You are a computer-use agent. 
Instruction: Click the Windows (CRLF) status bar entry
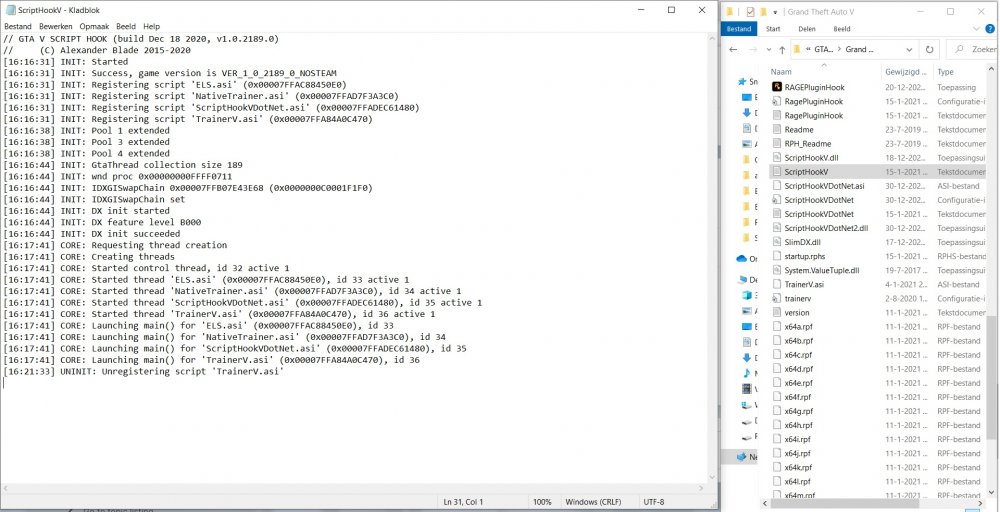[595, 502]
